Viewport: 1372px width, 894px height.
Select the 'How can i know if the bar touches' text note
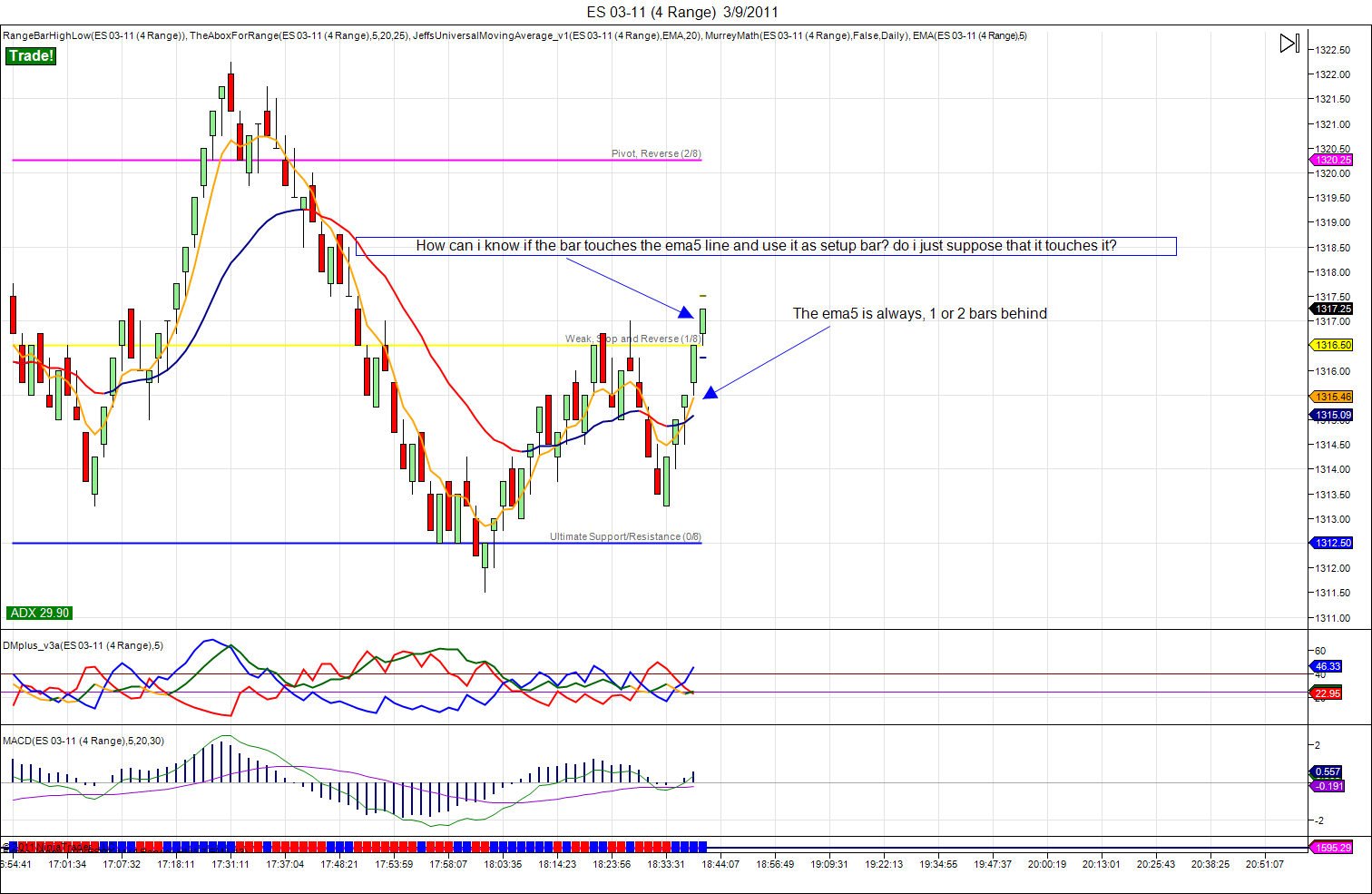pyautogui.click(x=766, y=246)
